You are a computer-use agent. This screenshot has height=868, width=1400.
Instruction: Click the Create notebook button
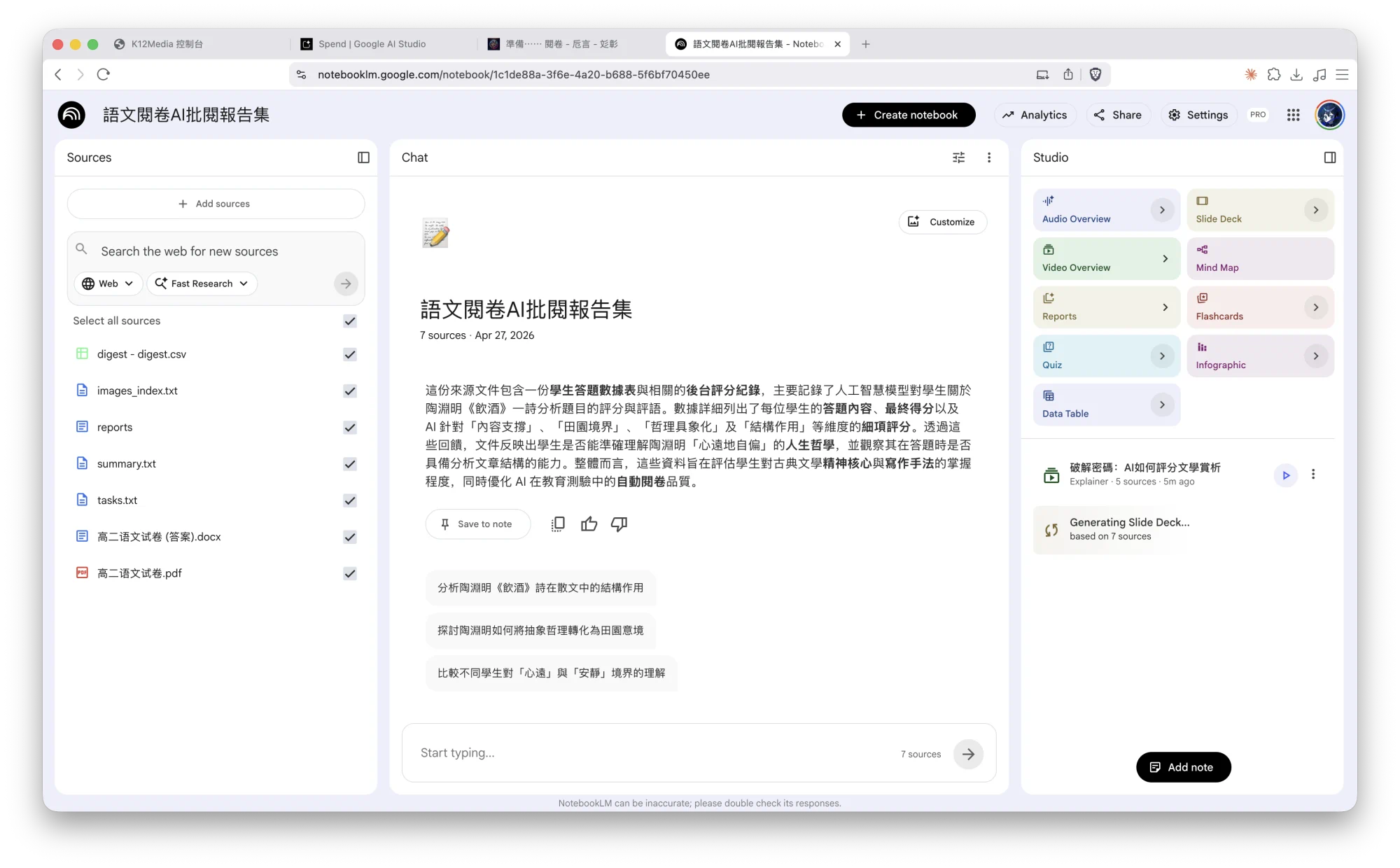[908, 114]
